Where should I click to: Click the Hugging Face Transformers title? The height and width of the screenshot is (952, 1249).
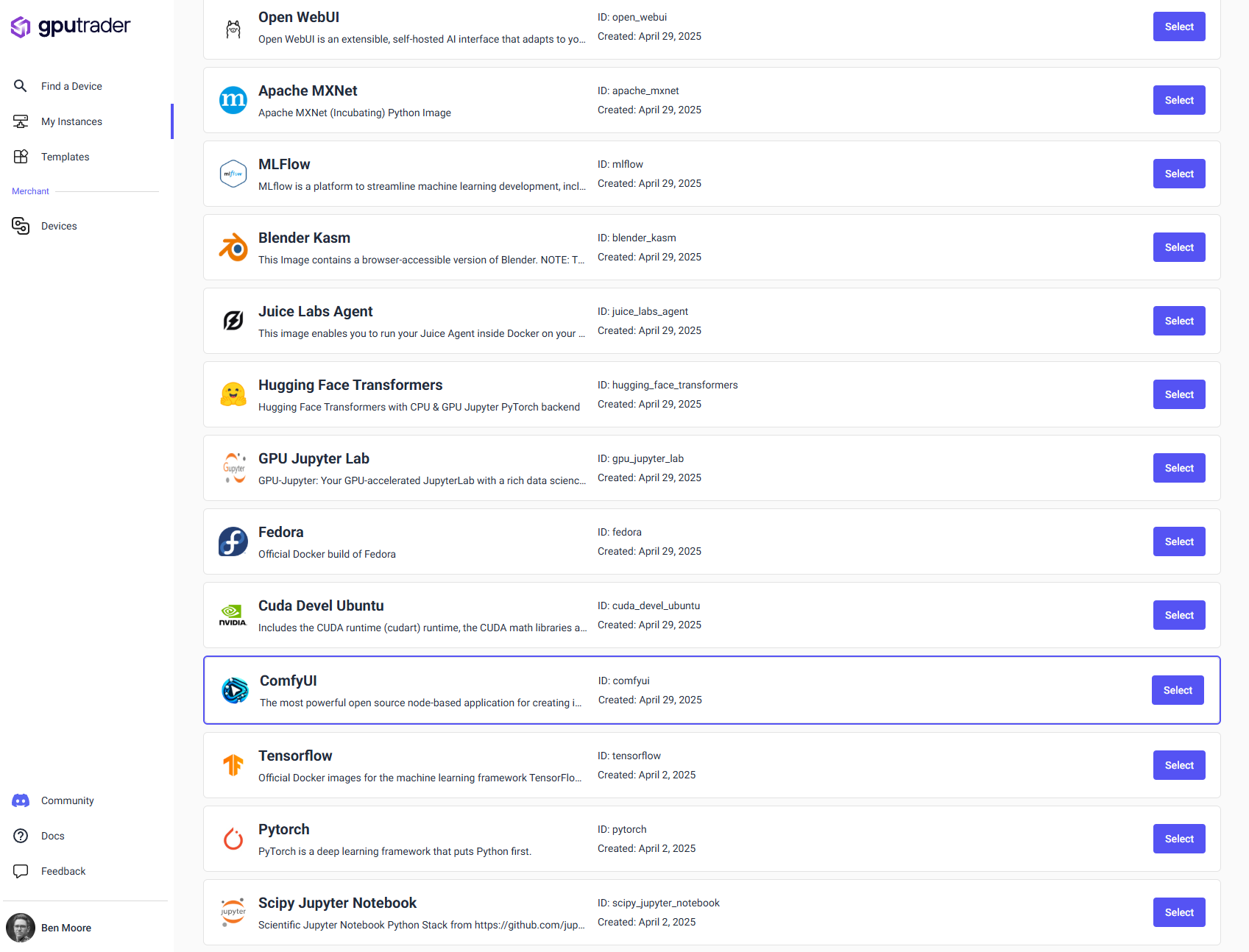tap(350, 385)
